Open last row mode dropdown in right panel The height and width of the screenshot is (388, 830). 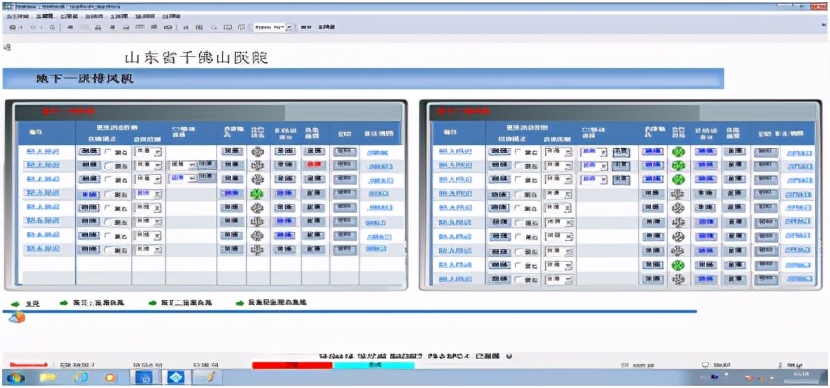pos(558,278)
